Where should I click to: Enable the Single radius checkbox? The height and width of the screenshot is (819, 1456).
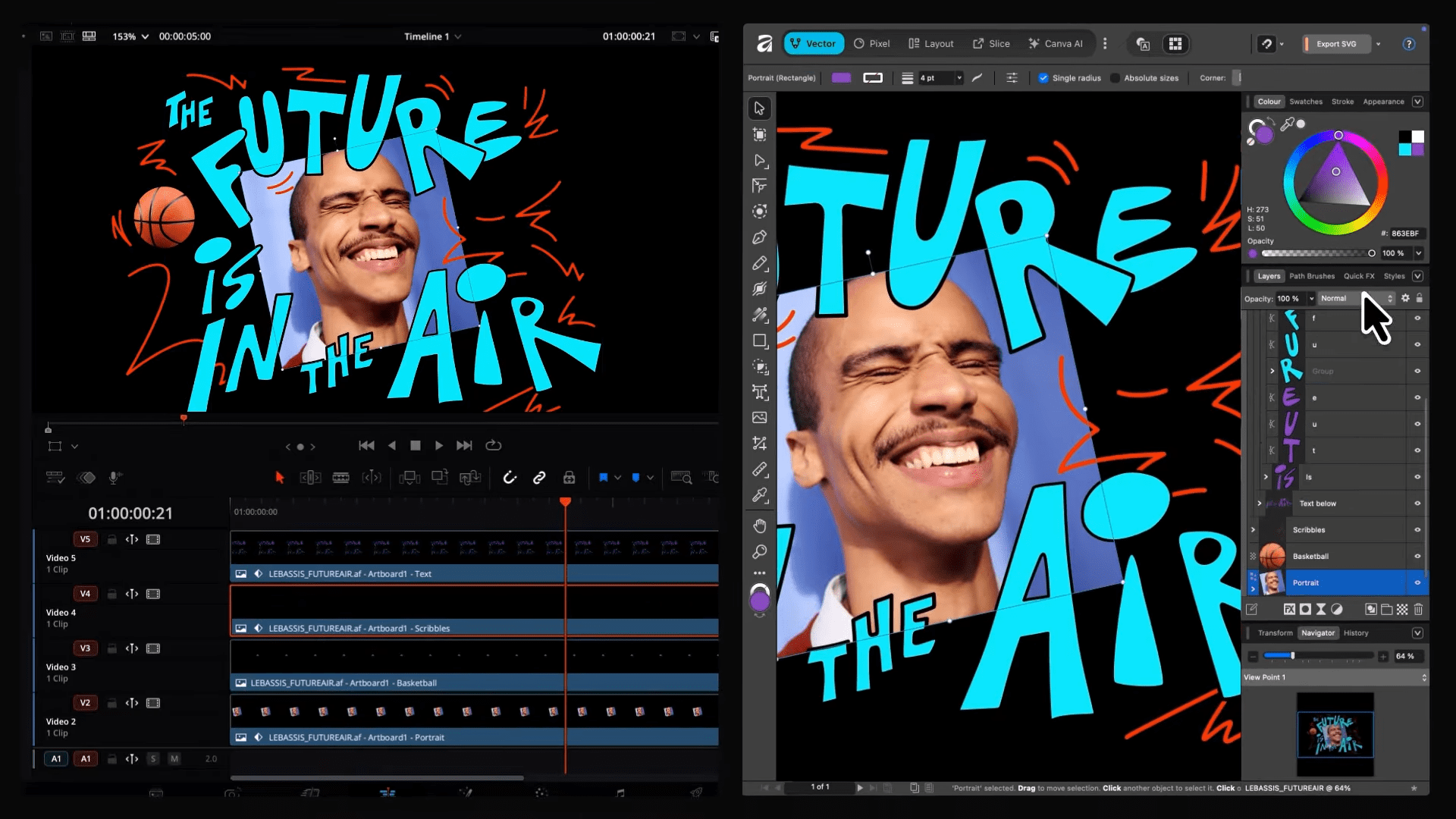pos(1043,78)
